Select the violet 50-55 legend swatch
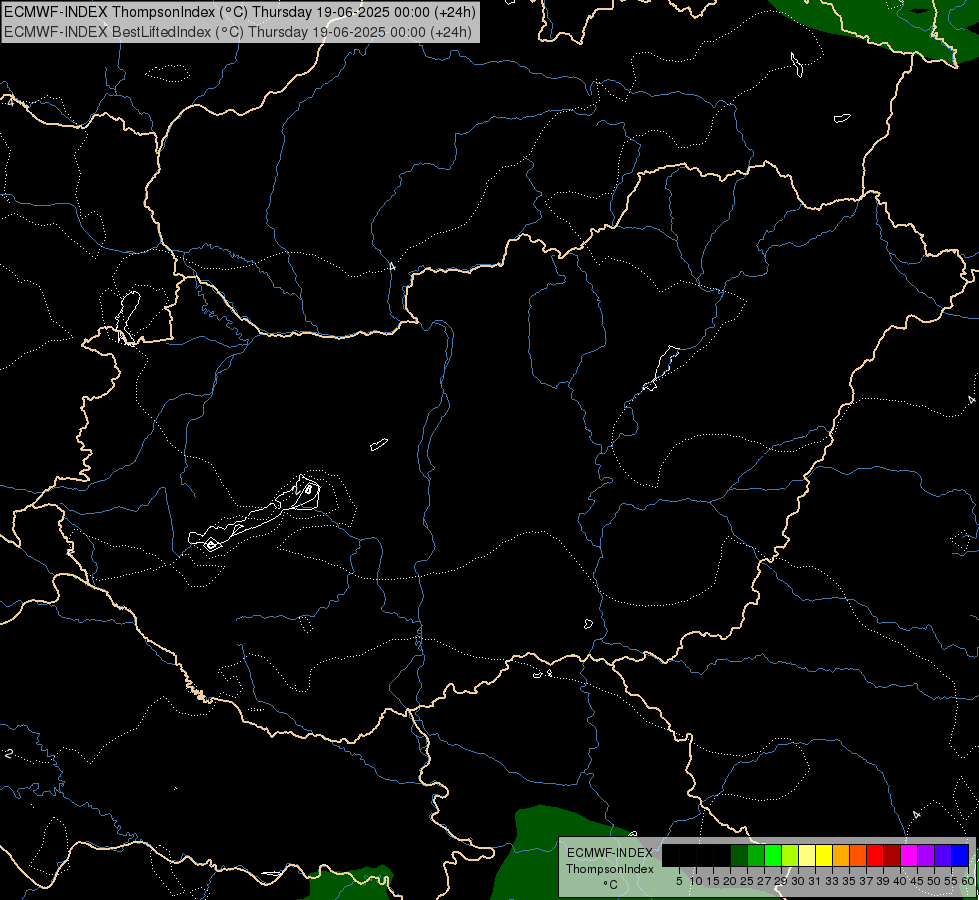The height and width of the screenshot is (900, 979). click(x=943, y=855)
